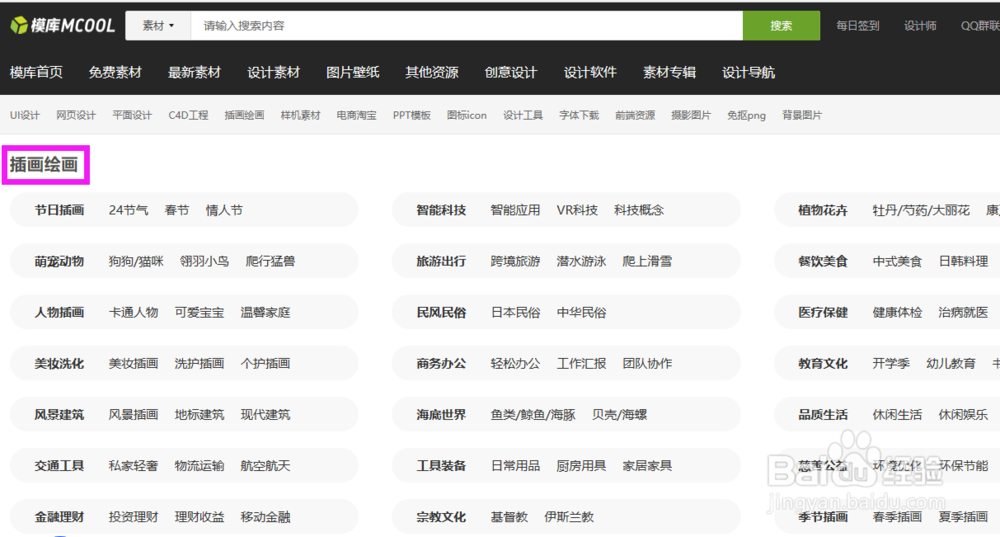Select the 字体下载 sub-category
Viewport: 1000px width, 537px height.
click(x=579, y=115)
